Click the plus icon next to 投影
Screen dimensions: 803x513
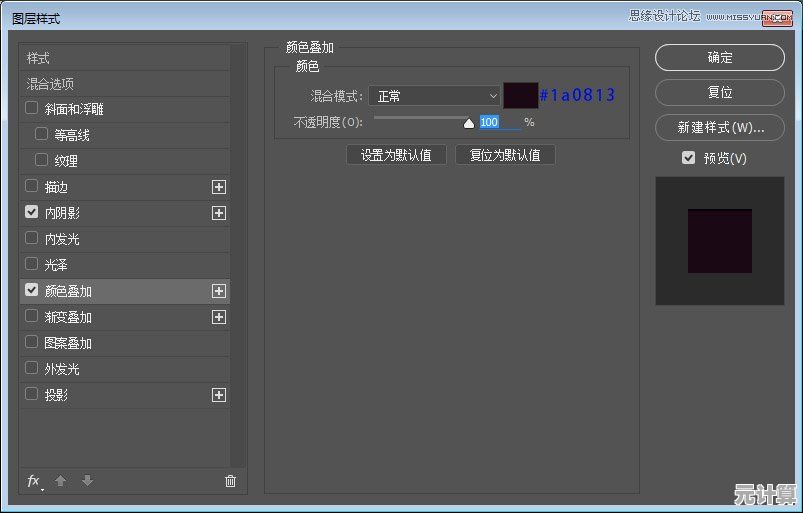(x=219, y=395)
